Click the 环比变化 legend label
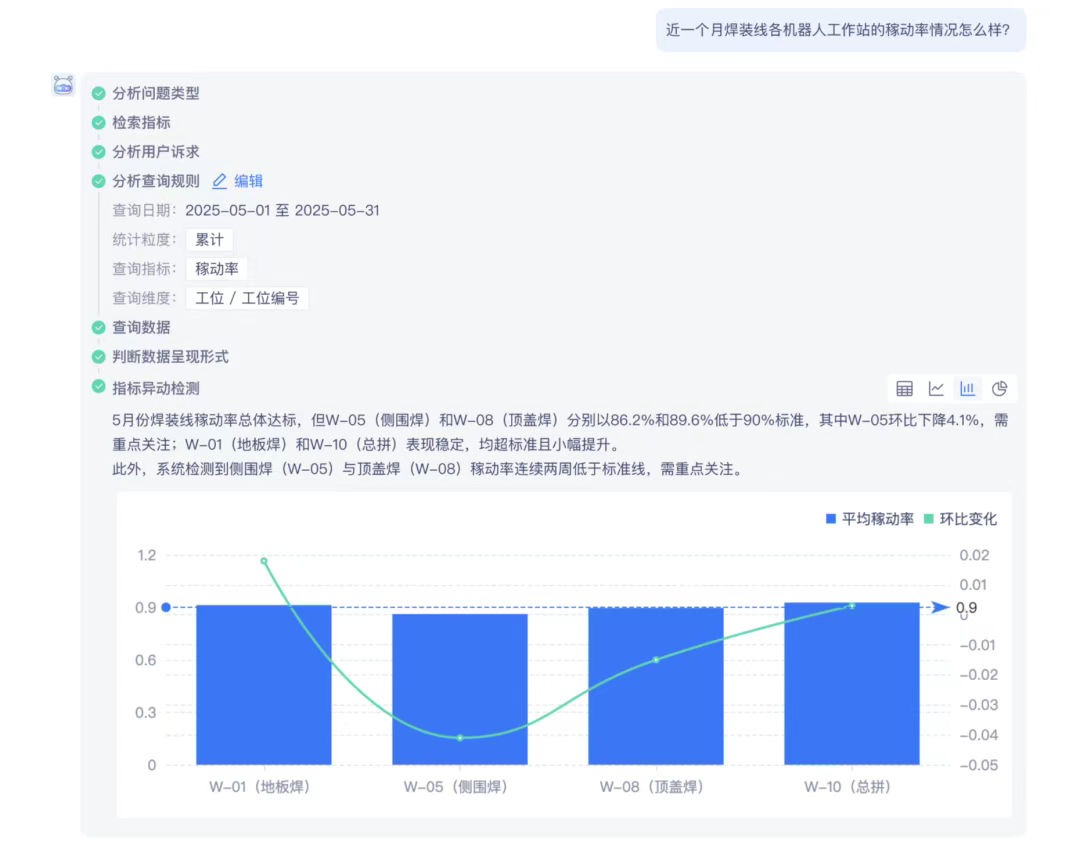 968,519
